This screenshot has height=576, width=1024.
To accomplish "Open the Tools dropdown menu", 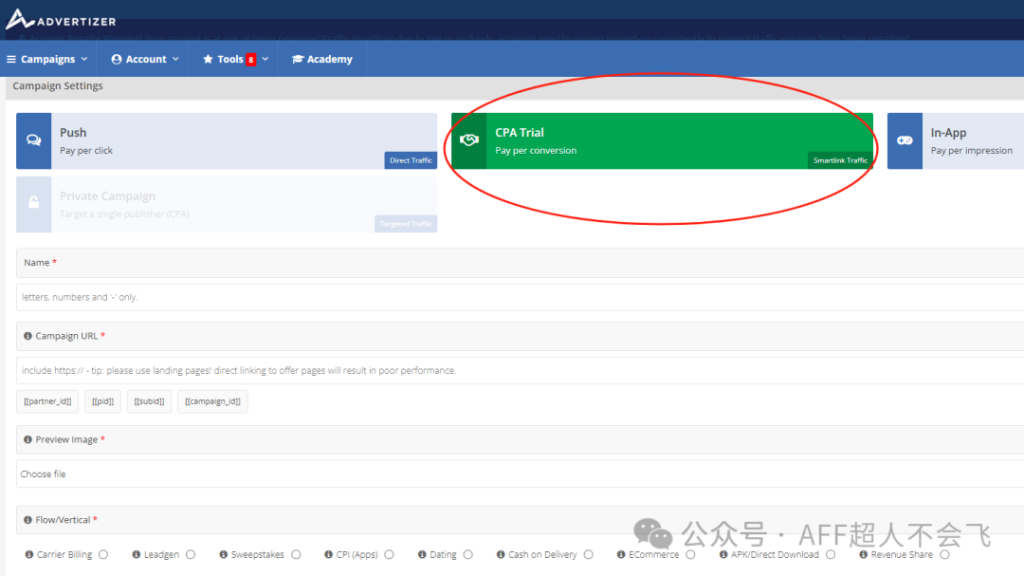I will (235, 59).
